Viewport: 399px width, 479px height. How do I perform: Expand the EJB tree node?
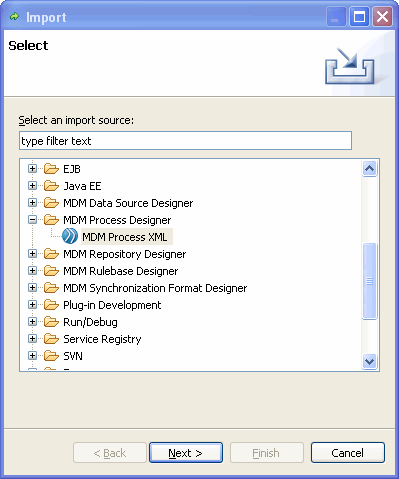coord(32,169)
